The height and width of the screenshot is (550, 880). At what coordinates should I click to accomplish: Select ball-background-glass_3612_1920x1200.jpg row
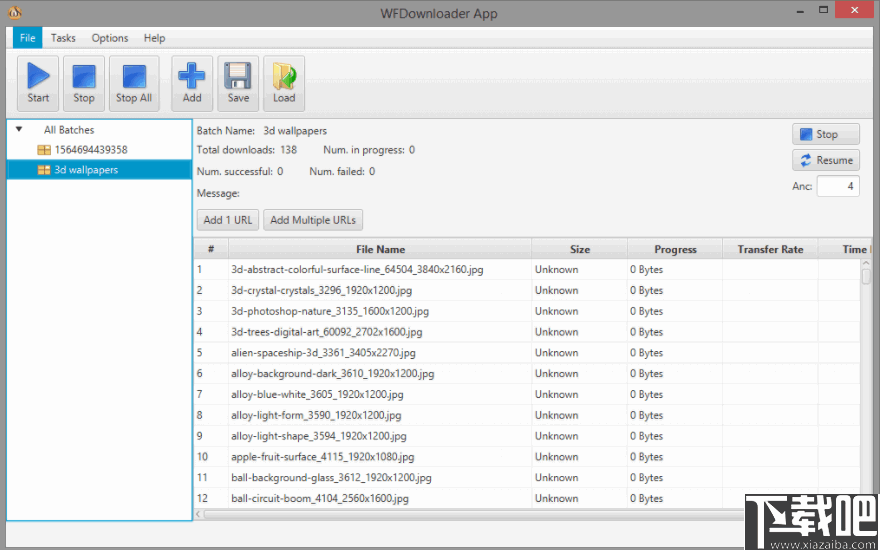coord(527,478)
